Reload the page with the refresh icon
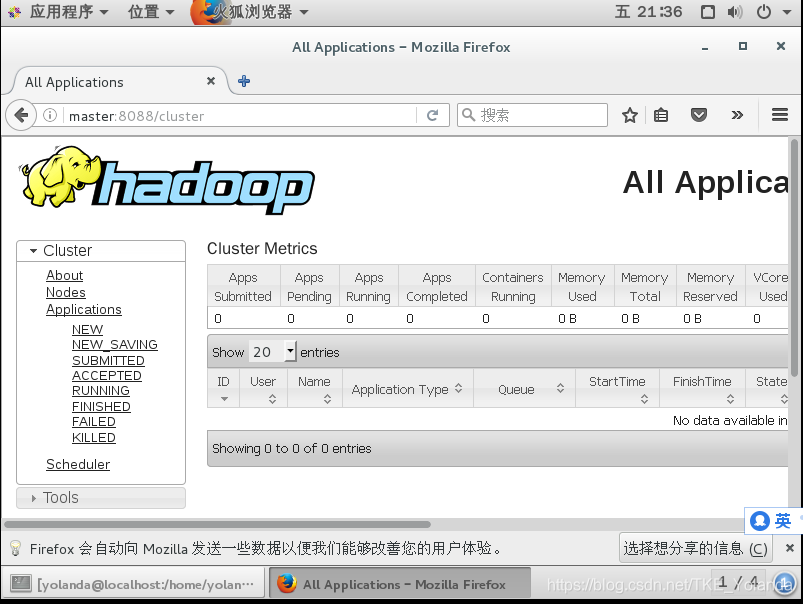Screen dimensions: 803x604 pos(433,115)
